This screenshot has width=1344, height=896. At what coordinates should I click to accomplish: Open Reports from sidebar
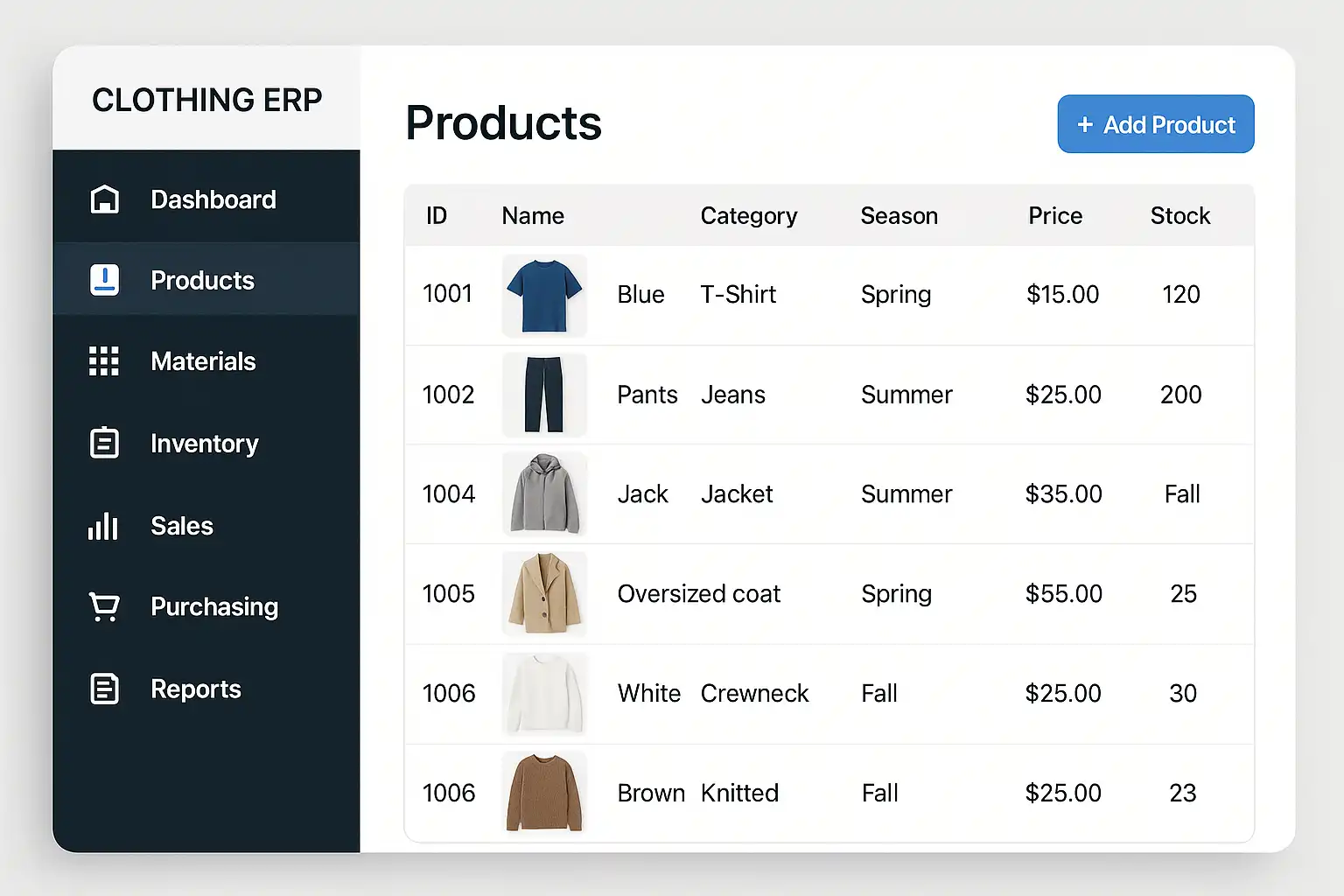coord(206,689)
